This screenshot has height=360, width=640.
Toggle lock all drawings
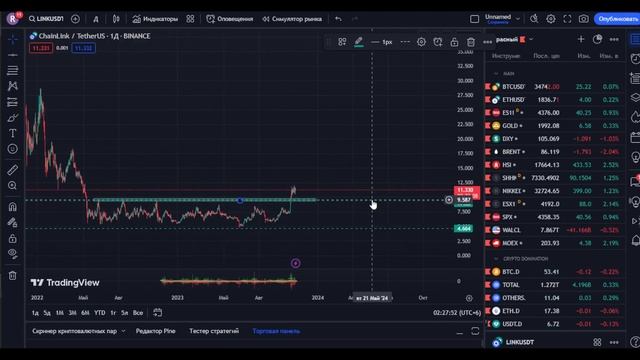tap(13, 238)
